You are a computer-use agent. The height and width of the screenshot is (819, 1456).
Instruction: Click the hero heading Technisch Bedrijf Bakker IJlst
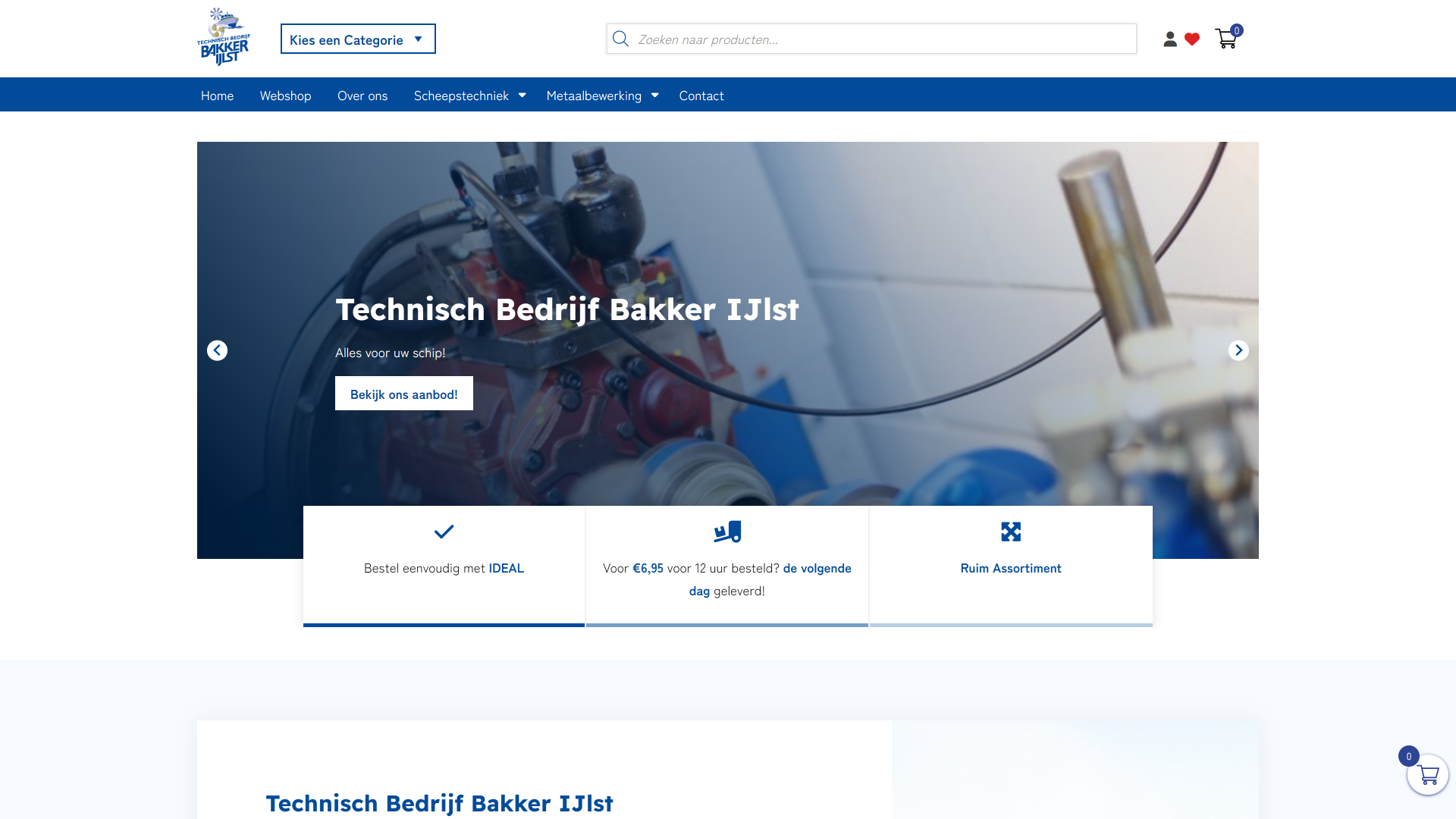(x=567, y=309)
